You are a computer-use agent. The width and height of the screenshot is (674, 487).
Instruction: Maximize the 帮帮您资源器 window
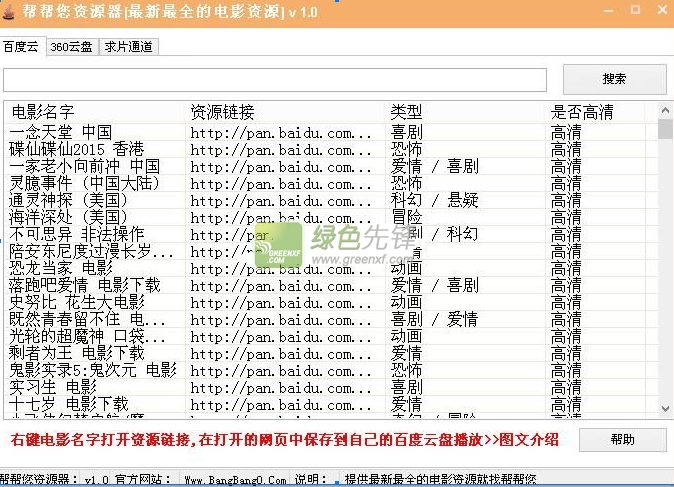point(635,9)
